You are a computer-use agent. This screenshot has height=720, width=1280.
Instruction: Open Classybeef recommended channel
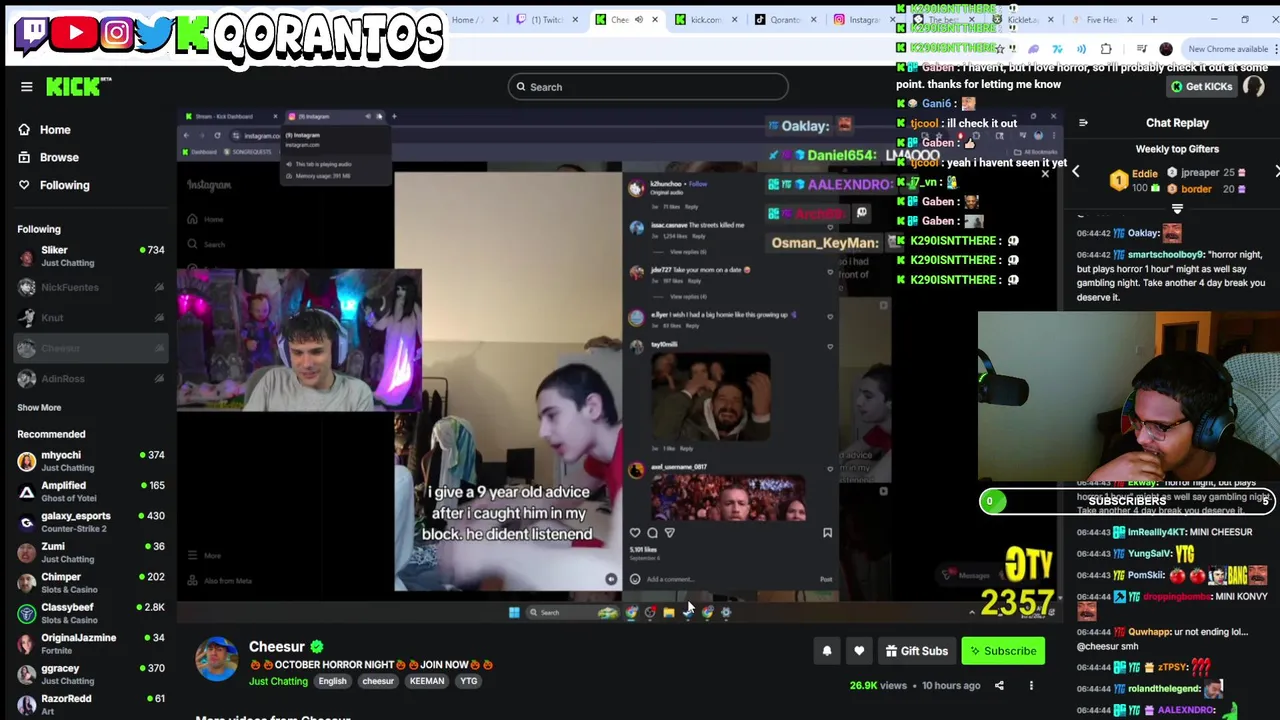[90, 613]
